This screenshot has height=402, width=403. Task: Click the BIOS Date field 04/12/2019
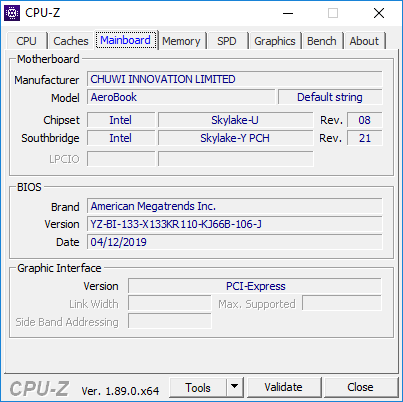coord(235,242)
